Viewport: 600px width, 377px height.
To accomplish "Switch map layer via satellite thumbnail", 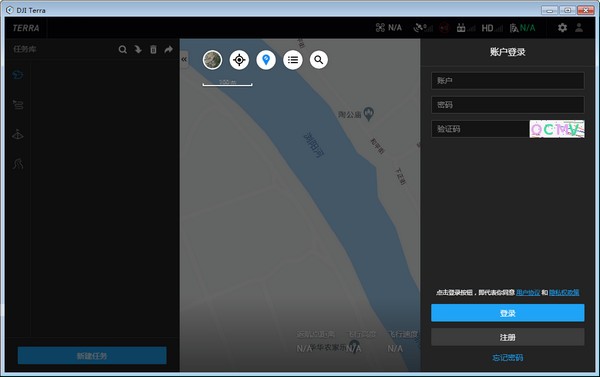I will pyautogui.click(x=212, y=60).
